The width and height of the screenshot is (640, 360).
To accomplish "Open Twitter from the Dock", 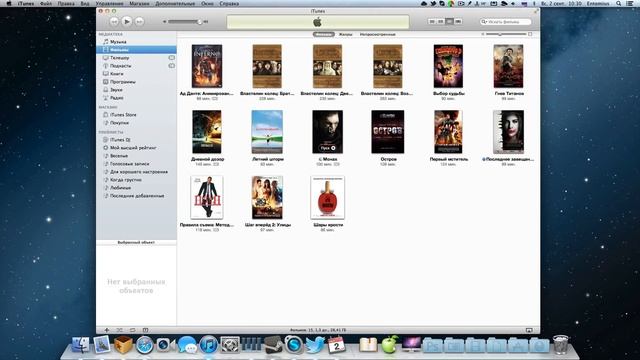I will [x=315, y=345].
